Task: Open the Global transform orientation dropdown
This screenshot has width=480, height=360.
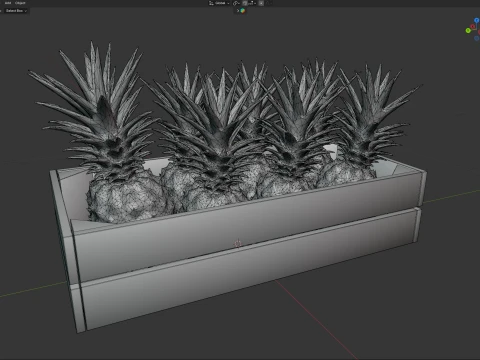Action: pyautogui.click(x=219, y=3)
